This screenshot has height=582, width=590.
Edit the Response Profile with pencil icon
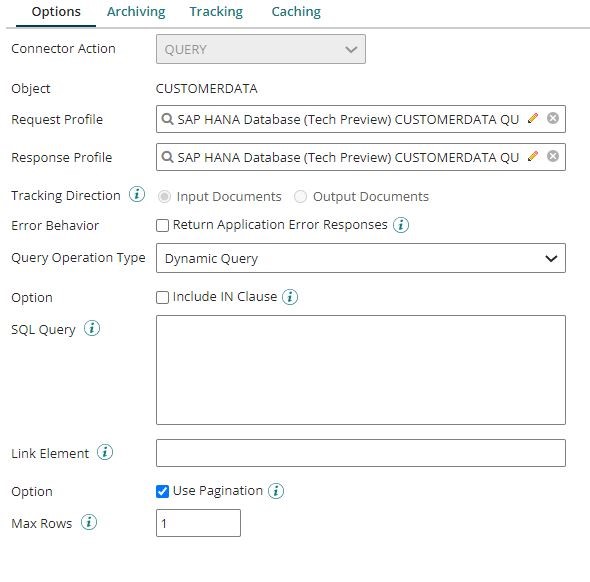[x=532, y=156]
